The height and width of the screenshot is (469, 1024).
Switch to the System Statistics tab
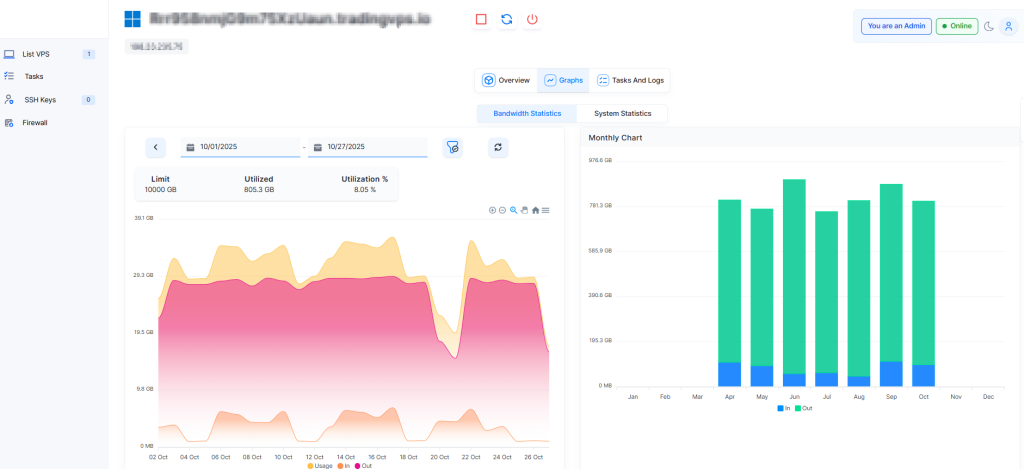[x=621, y=114]
